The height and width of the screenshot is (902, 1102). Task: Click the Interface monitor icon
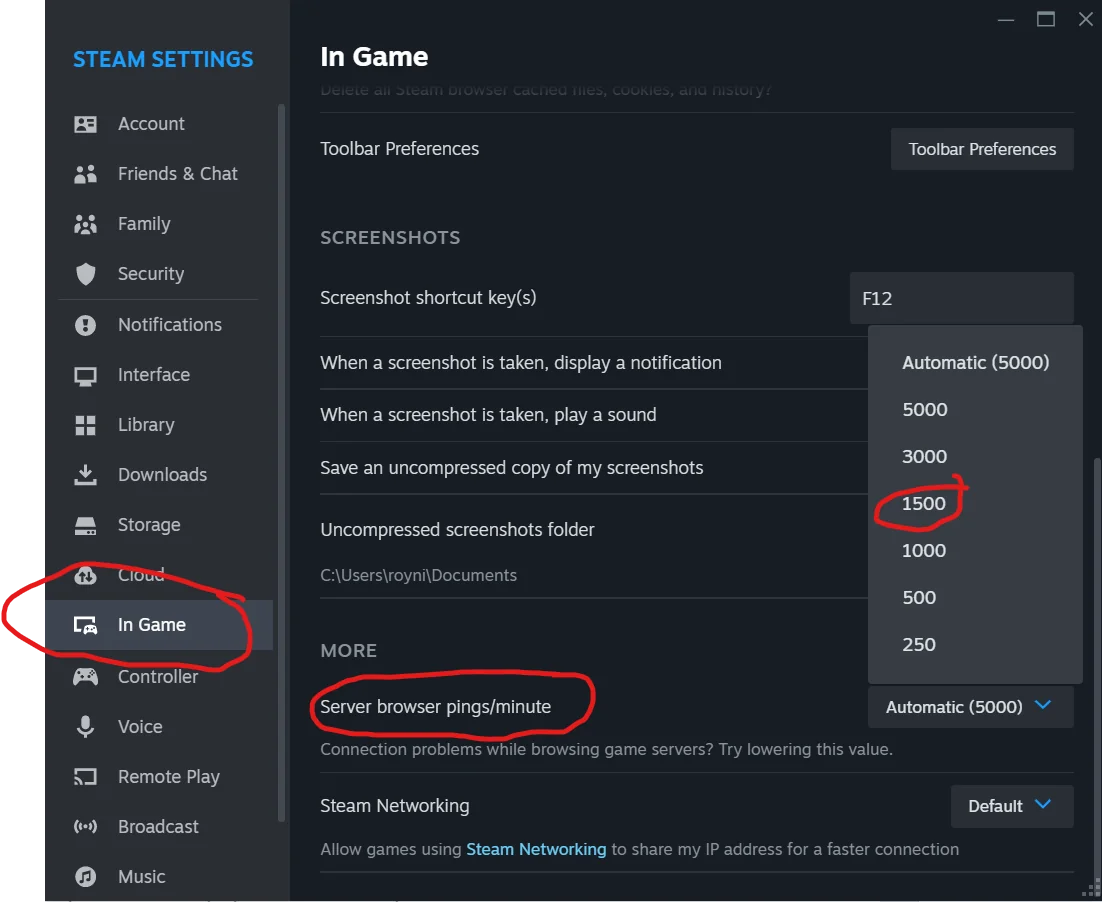86,375
